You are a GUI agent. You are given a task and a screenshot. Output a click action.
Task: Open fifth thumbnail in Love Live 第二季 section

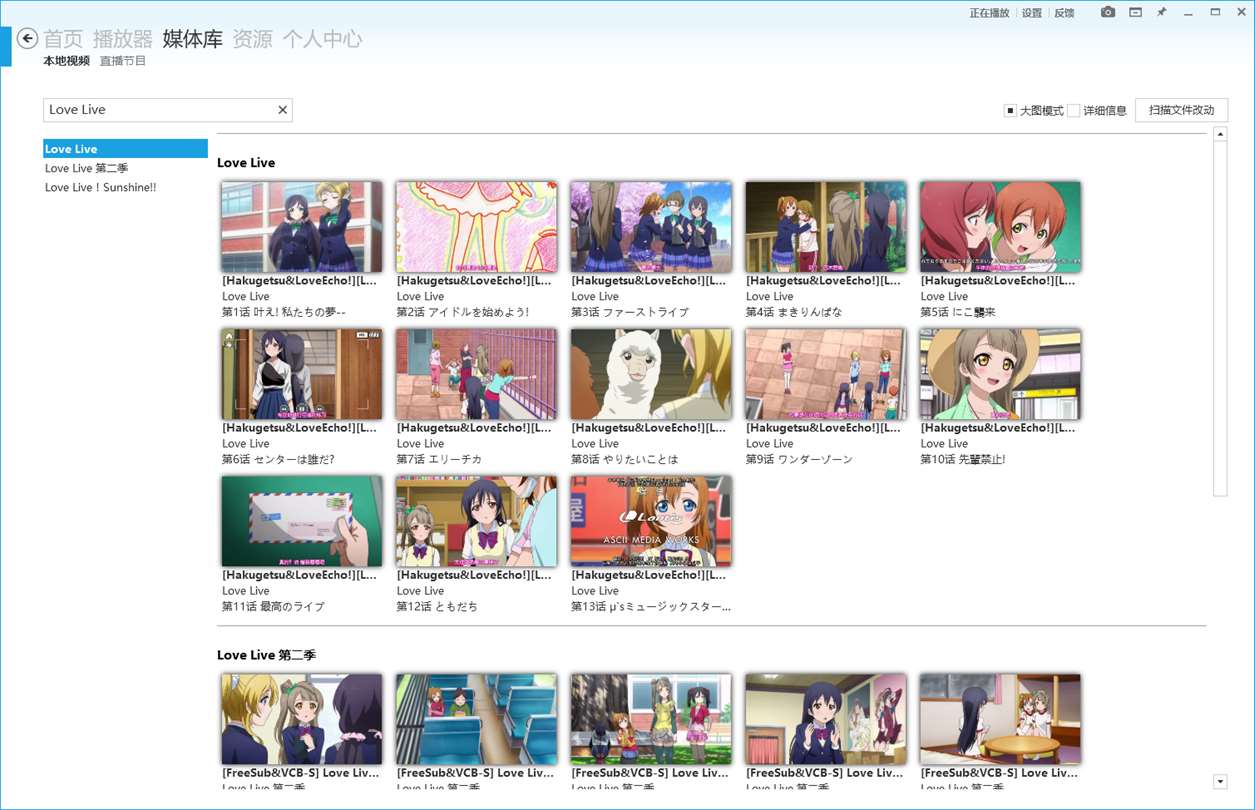coord(1000,719)
